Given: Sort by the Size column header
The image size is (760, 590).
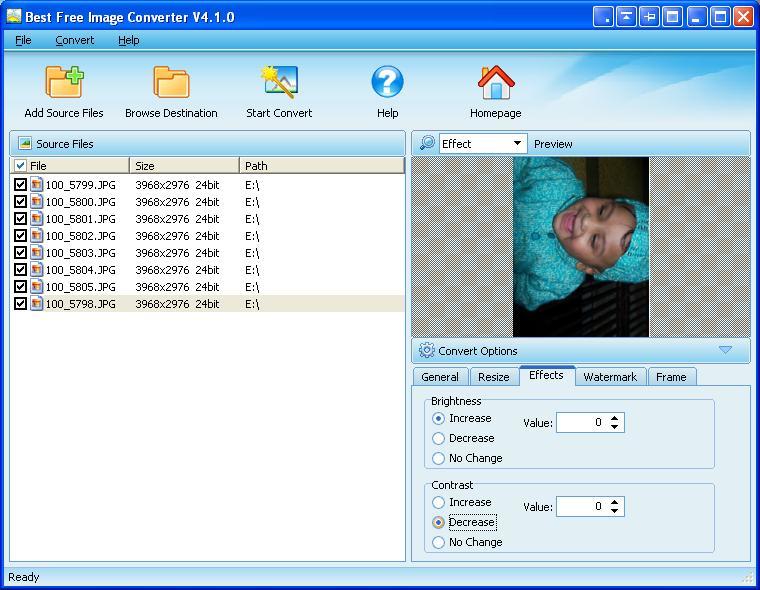Looking at the screenshot, I should click(x=184, y=165).
